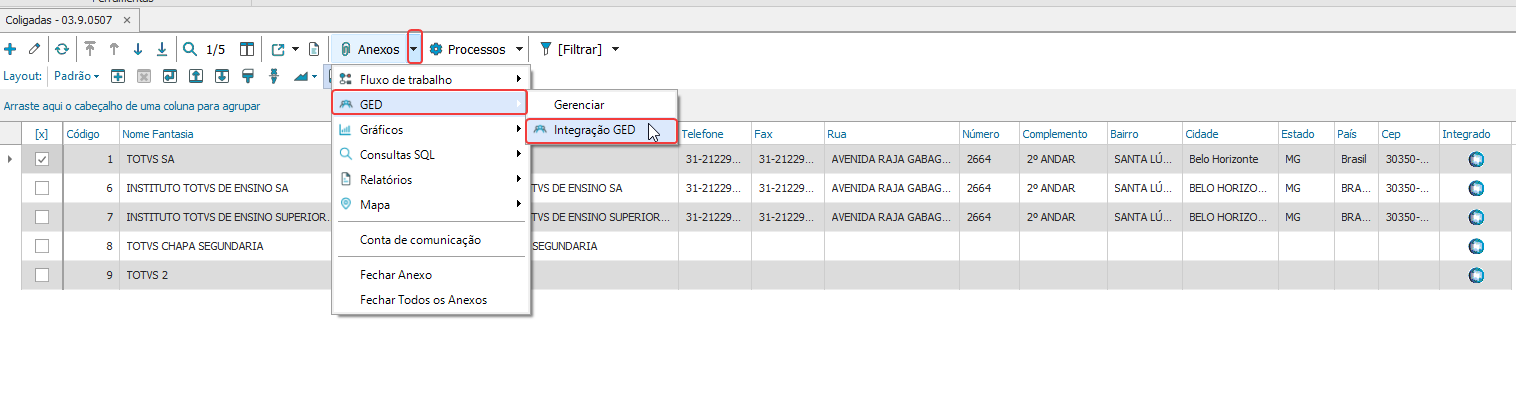Click the layout move-up icon
1516x406 pixels.
click(196, 76)
